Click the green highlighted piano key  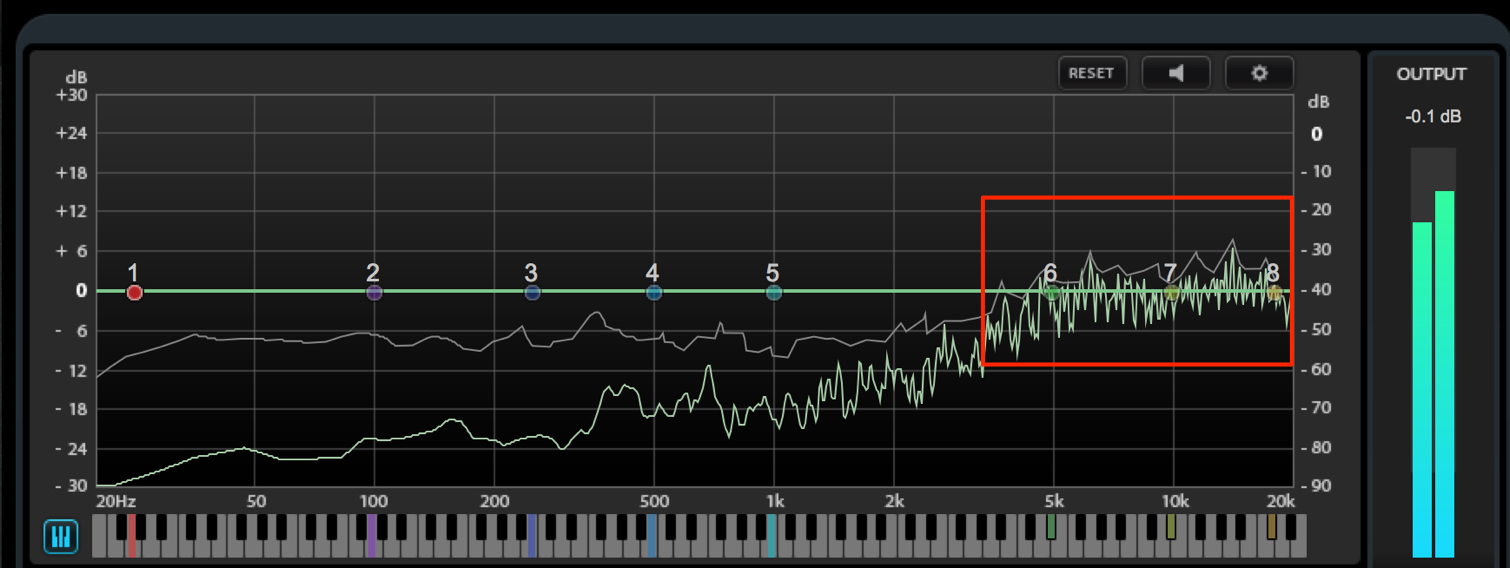pyautogui.click(x=1051, y=527)
